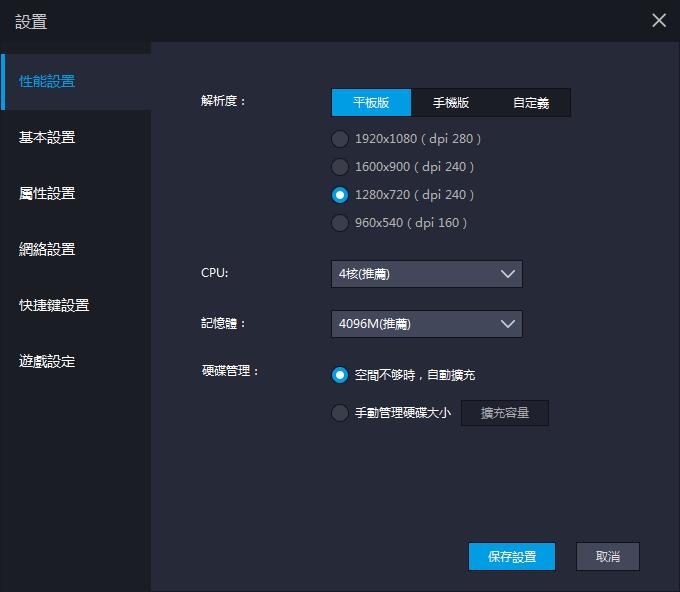Switch to 手機版 resolution tab
680x592 pixels.
point(451,103)
